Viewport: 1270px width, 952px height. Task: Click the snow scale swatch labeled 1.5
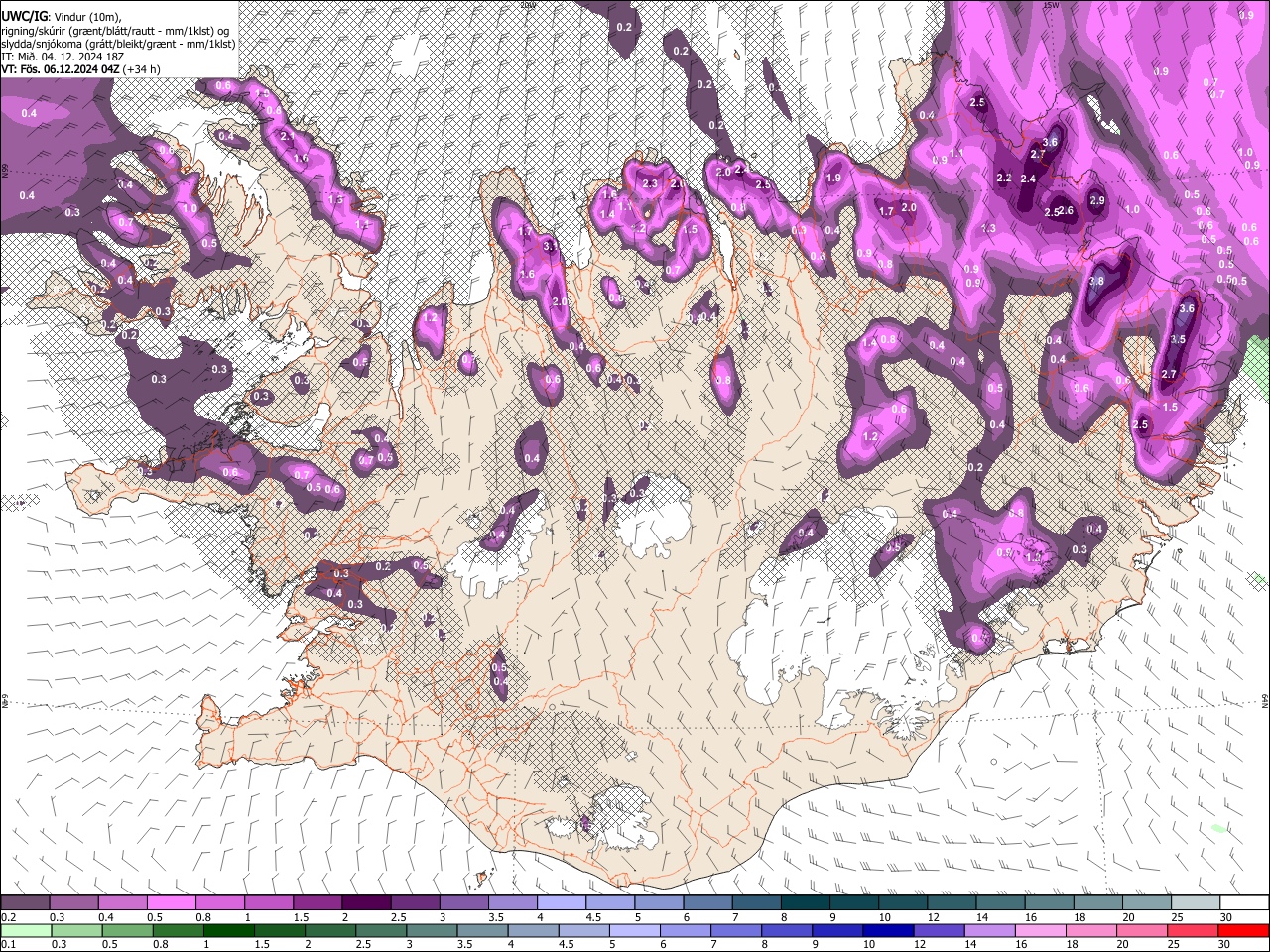click(317, 903)
